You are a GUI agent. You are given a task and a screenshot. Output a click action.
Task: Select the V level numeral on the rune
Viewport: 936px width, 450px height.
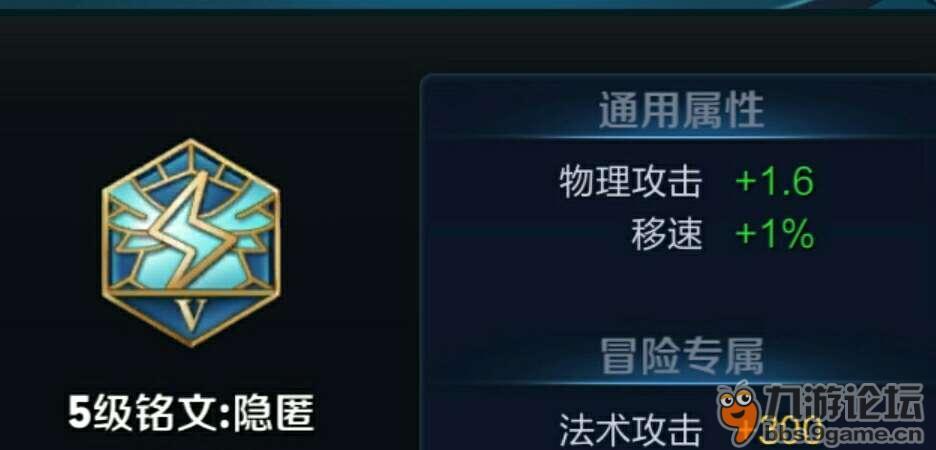point(192,315)
